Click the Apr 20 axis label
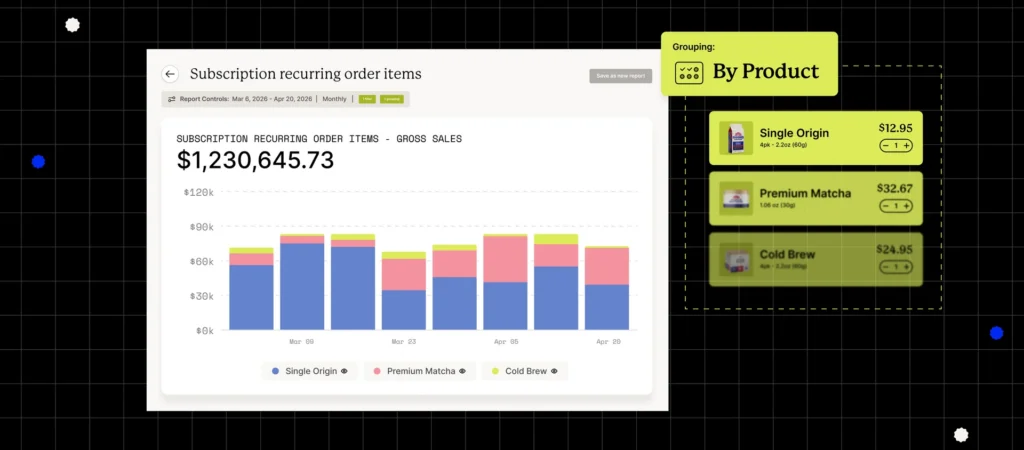The width and height of the screenshot is (1024, 450). click(x=607, y=342)
